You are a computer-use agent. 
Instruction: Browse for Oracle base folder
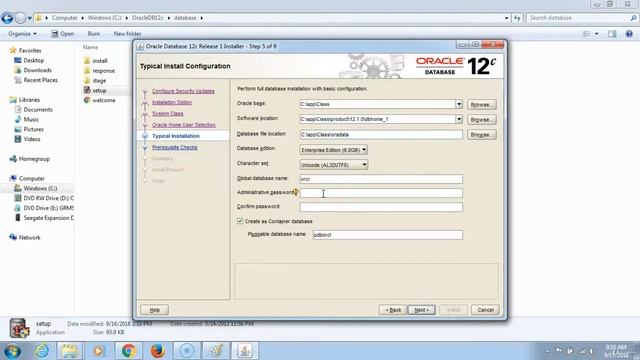(482, 104)
